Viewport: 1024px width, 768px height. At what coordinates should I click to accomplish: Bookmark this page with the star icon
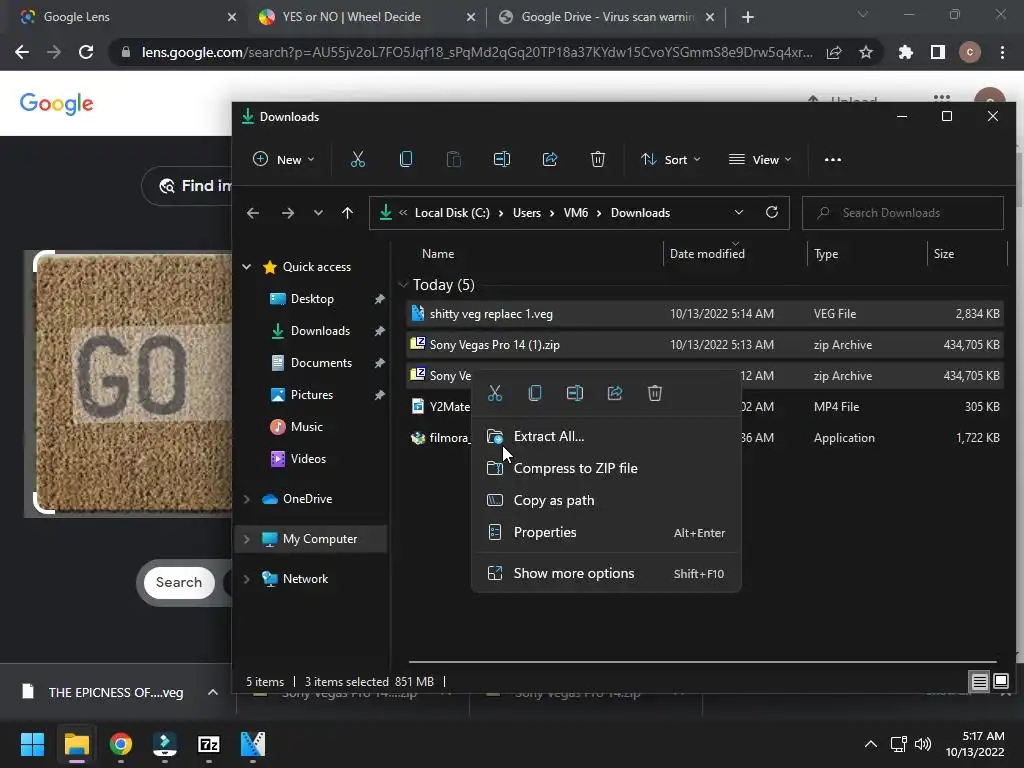point(866,52)
